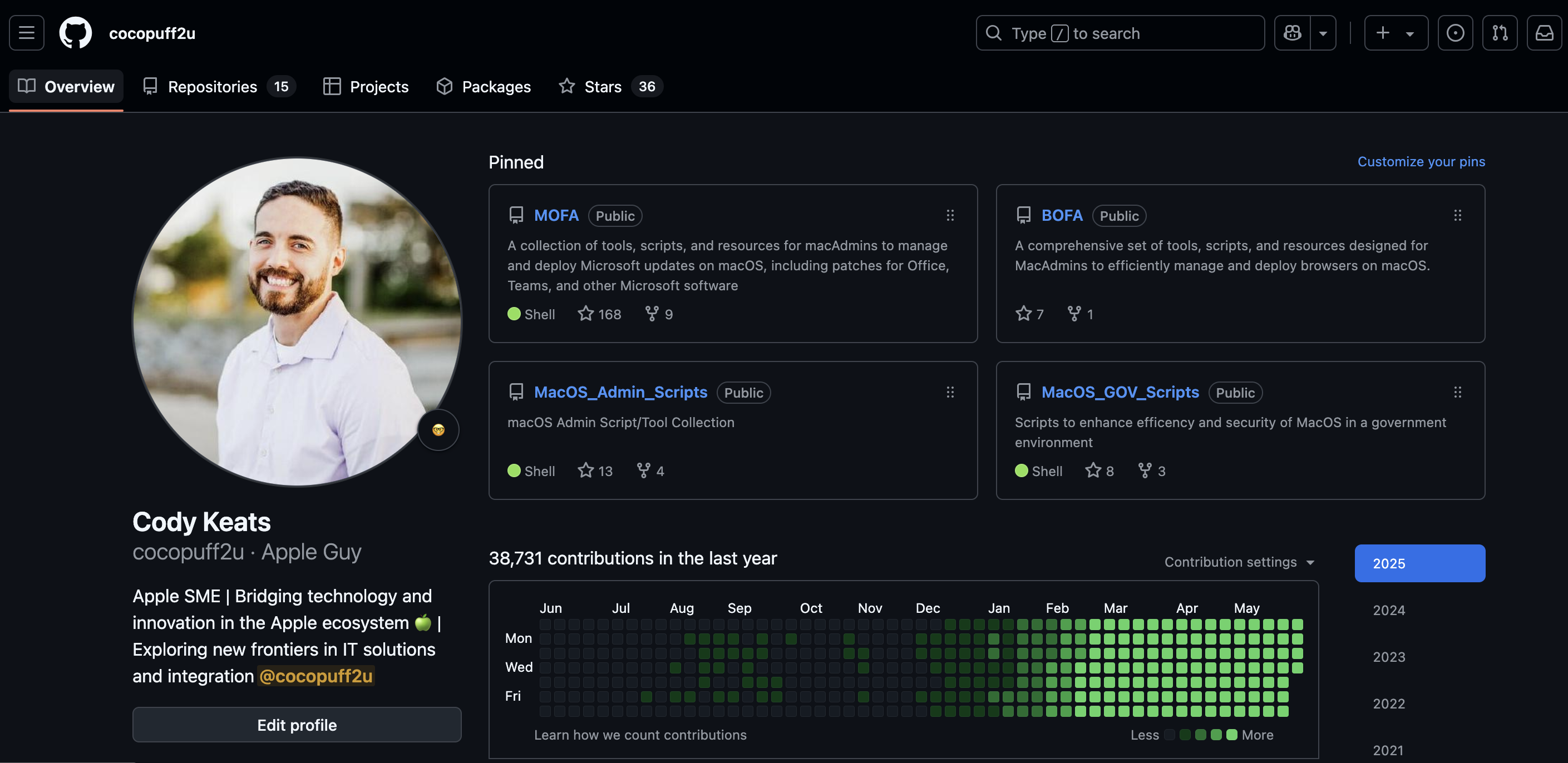This screenshot has height=763, width=1568.
Task: Grab the MacOS_Admin_Scripts card drag handle
Action: click(x=950, y=393)
